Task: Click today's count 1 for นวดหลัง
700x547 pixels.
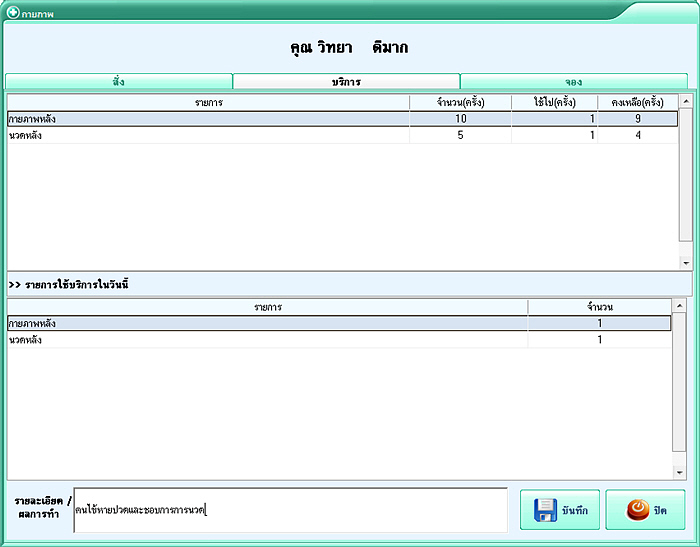Action: (x=600, y=340)
